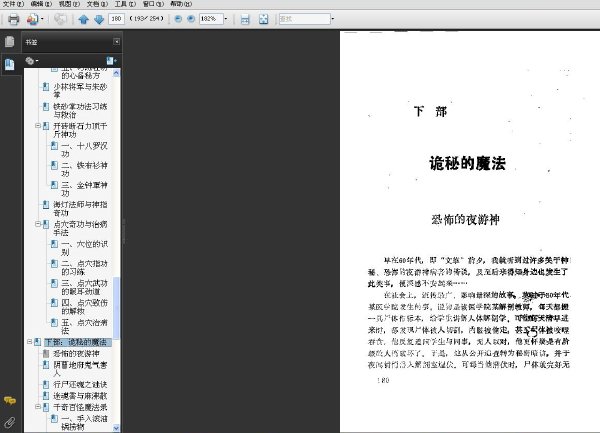Open the Attachments paperclip icon
Screen dimensions: 600x433
click(10, 422)
